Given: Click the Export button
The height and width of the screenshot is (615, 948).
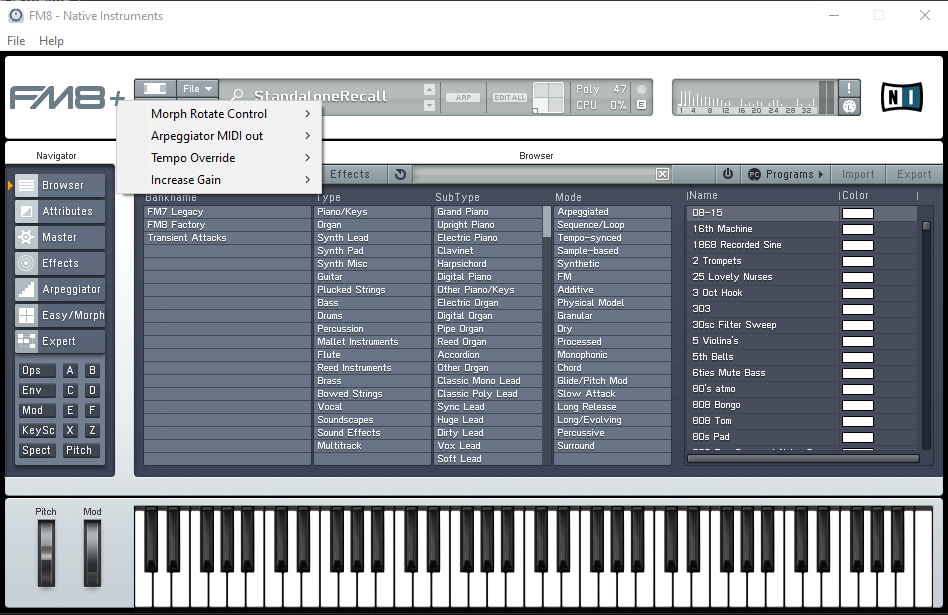Looking at the screenshot, I should 914,174.
